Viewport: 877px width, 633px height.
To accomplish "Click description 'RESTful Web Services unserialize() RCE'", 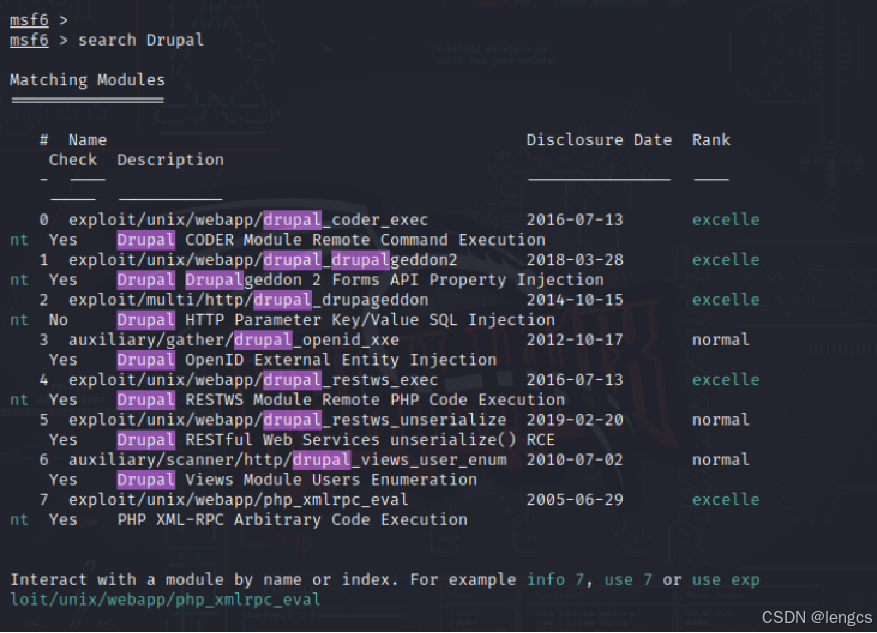I will [x=370, y=440].
